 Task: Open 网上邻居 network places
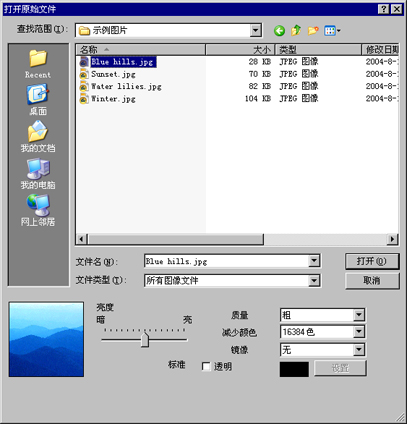tap(38, 210)
